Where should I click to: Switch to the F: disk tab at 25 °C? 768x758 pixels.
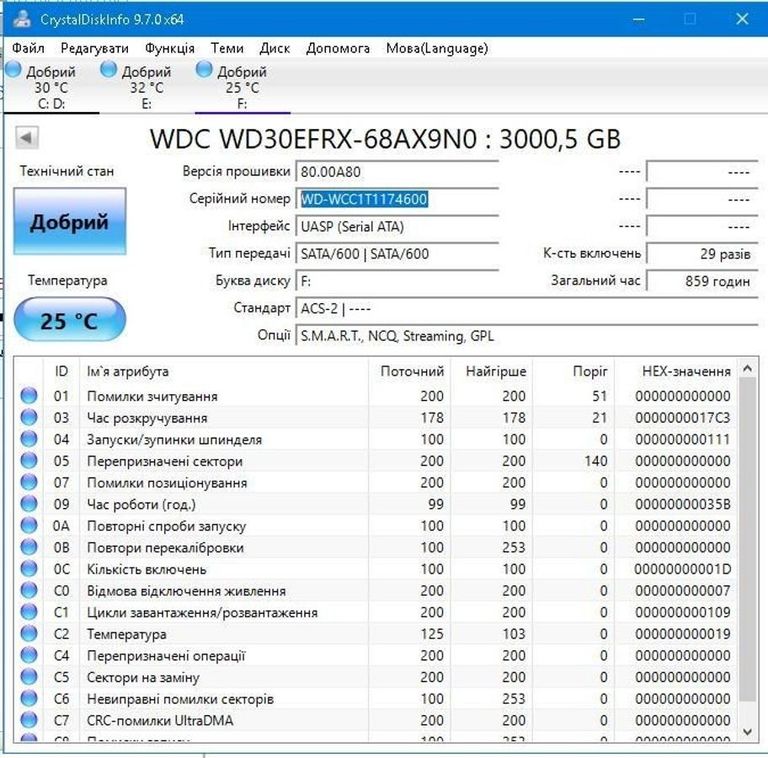coord(242,87)
